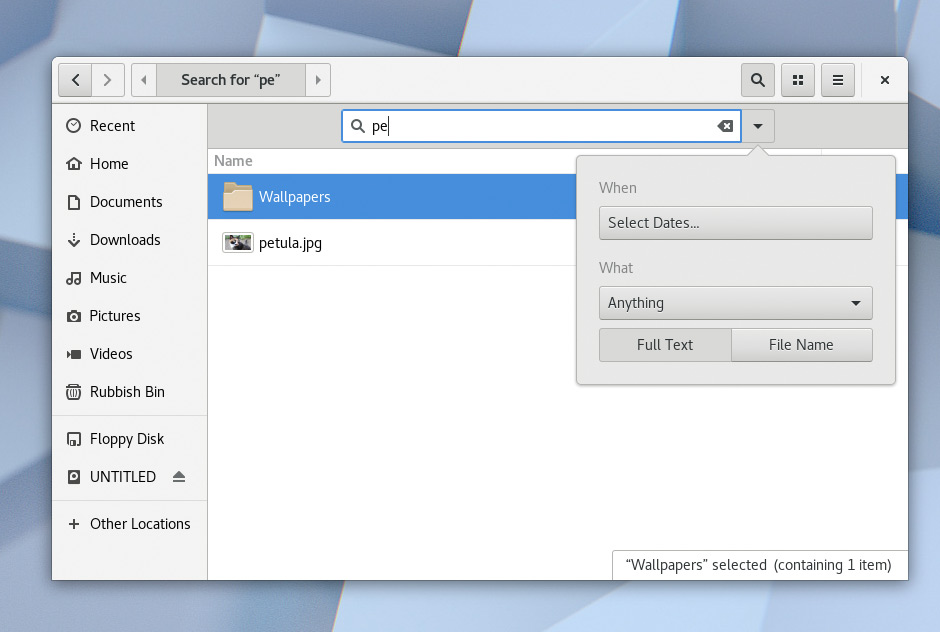Go back with the left arrow button

point(75,80)
